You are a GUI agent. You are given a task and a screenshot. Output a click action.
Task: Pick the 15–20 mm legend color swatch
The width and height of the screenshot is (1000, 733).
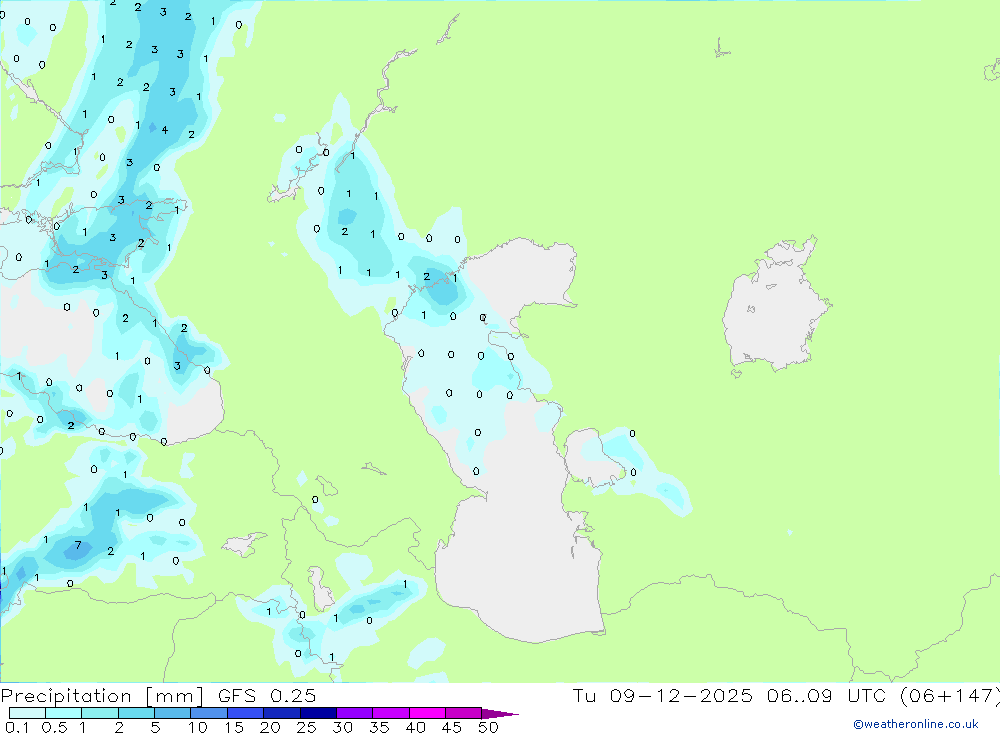pyautogui.click(x=246, y=713)
